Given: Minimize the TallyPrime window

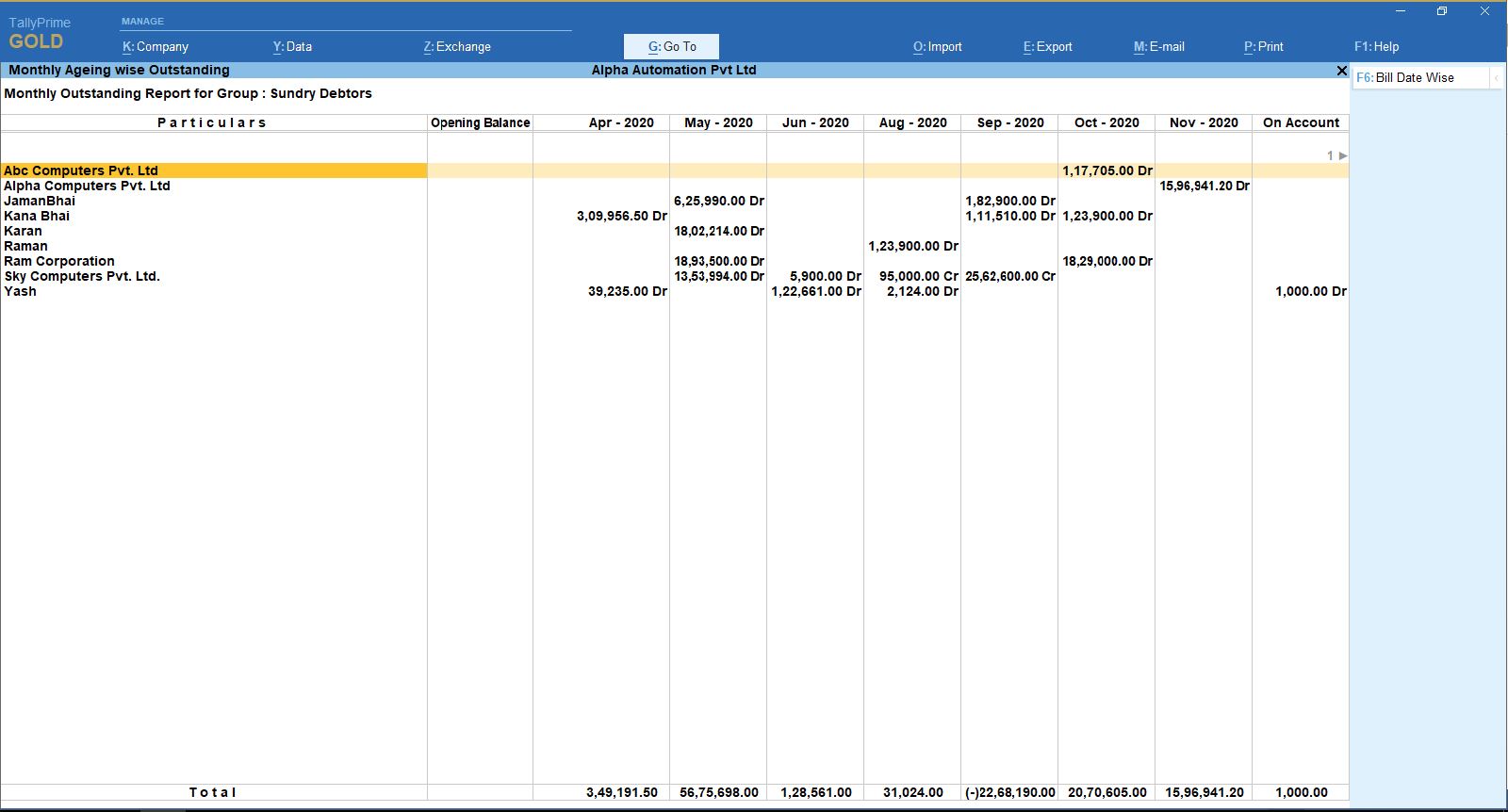Looking at the screenshot, I should pos(1400,11).
